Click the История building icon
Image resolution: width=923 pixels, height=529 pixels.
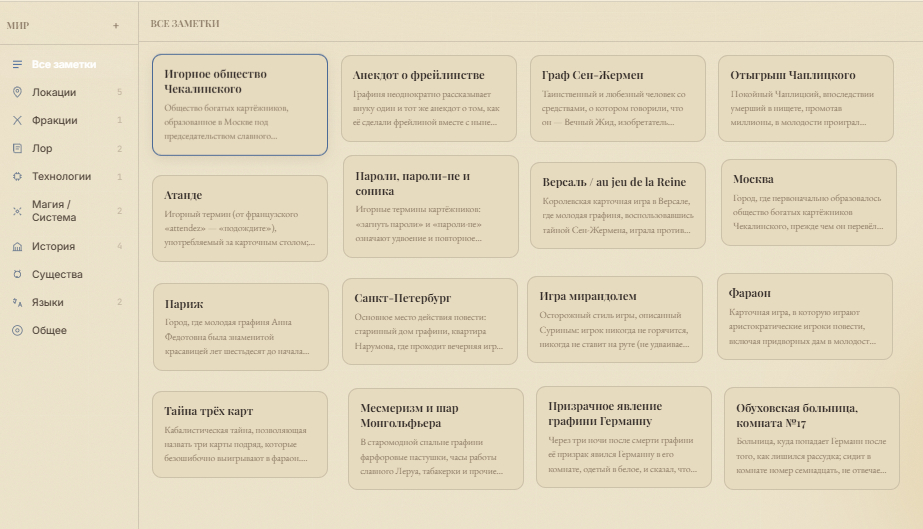18,247
